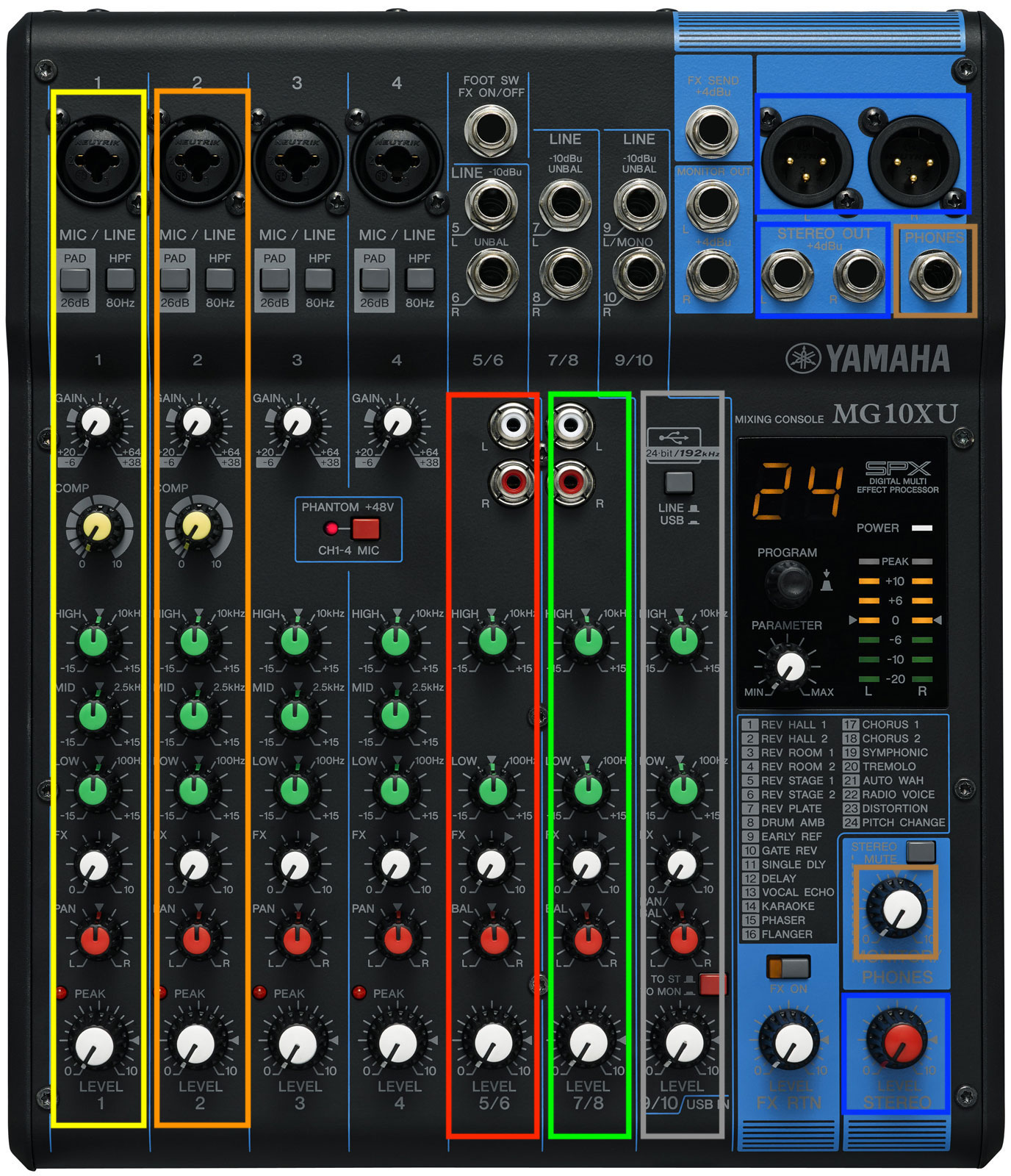Click the FX SEND output jack
This screenshot has height=1176, width=1011.
[x=711, y=131]
